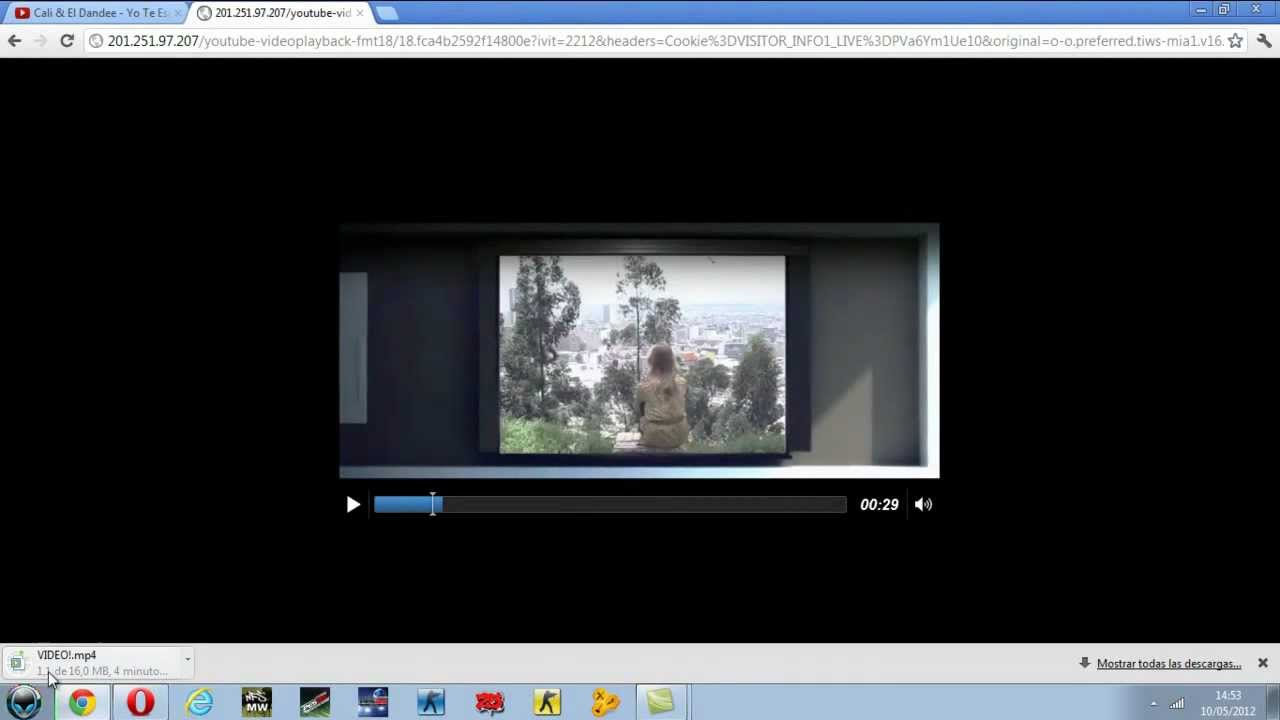Click the video frame showing girl sitting
1280x720 pixels.
click(639, 350)
